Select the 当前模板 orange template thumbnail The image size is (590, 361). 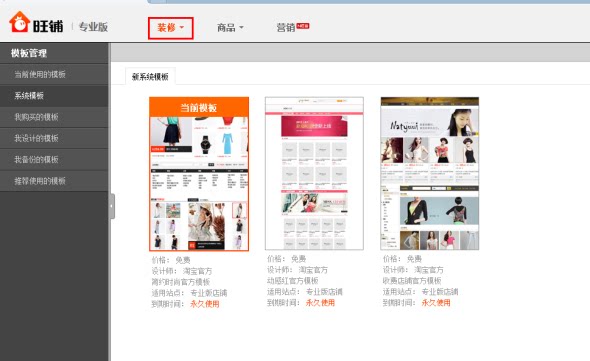[x=199, y=174]
